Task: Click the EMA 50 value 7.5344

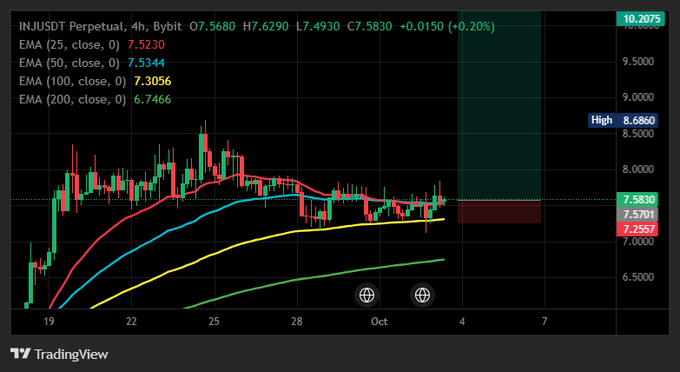Action: 146,63
